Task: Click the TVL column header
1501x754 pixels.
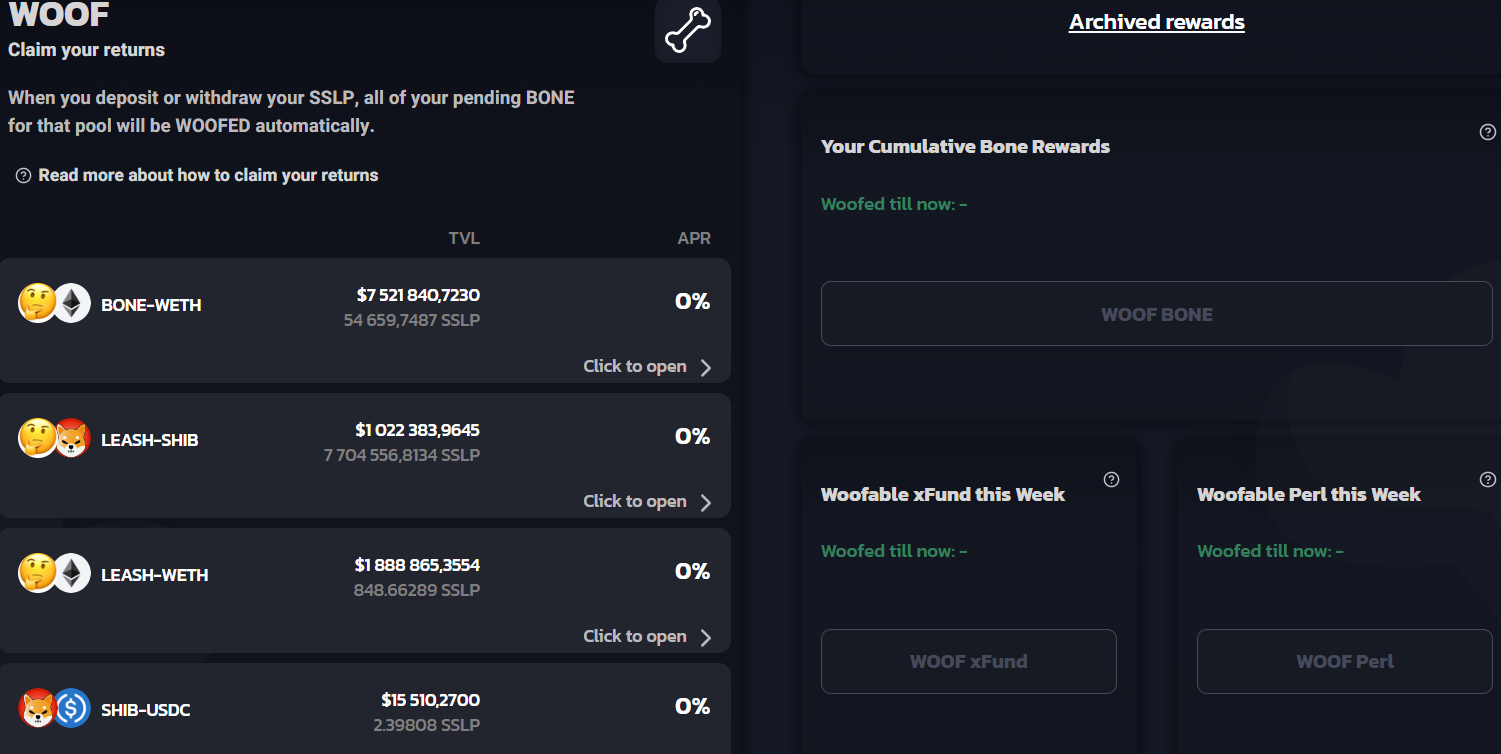Action: 464,238
